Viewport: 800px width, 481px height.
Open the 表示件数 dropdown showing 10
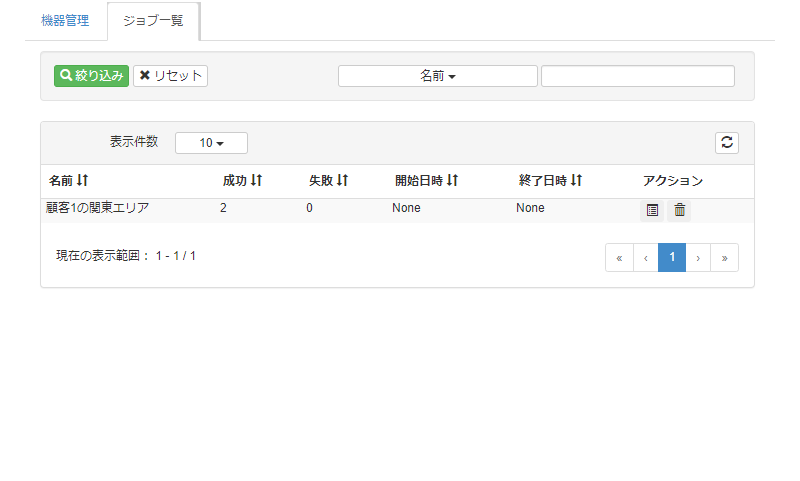click(x=211, y=143)
